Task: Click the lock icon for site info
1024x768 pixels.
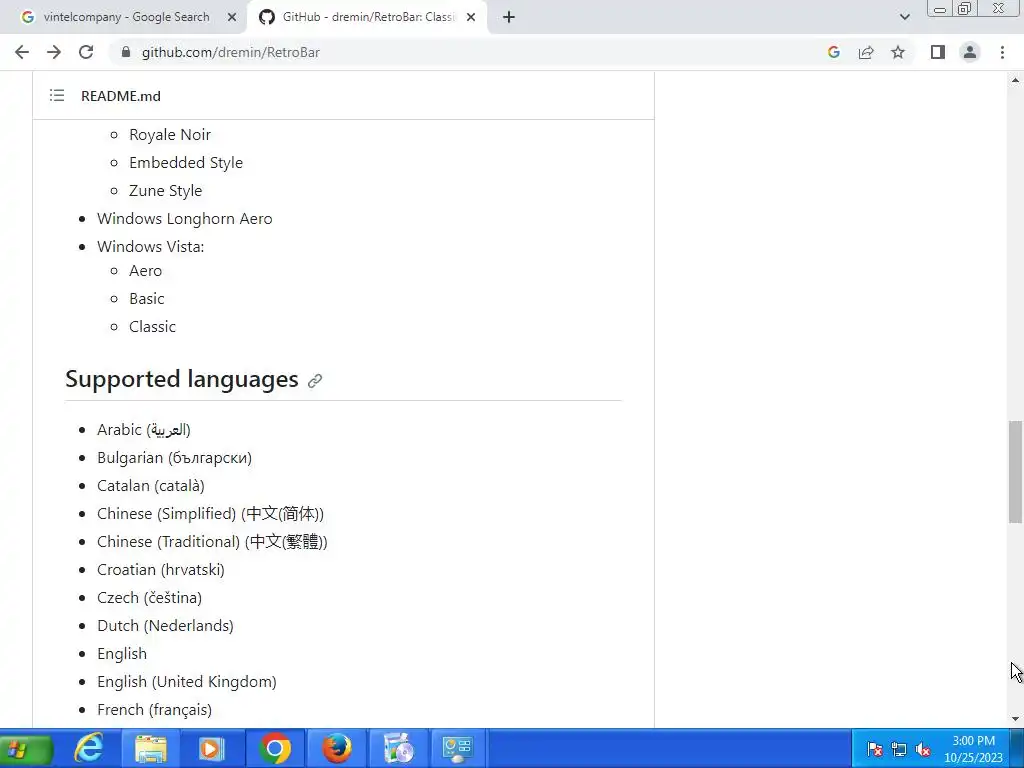Action: point(126,52)
